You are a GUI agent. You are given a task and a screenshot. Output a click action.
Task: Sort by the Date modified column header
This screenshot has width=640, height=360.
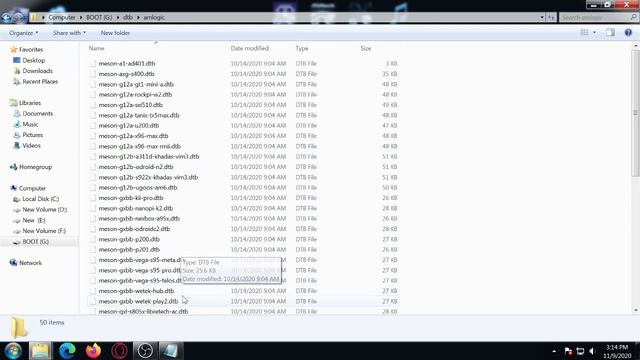coord(249,48)
